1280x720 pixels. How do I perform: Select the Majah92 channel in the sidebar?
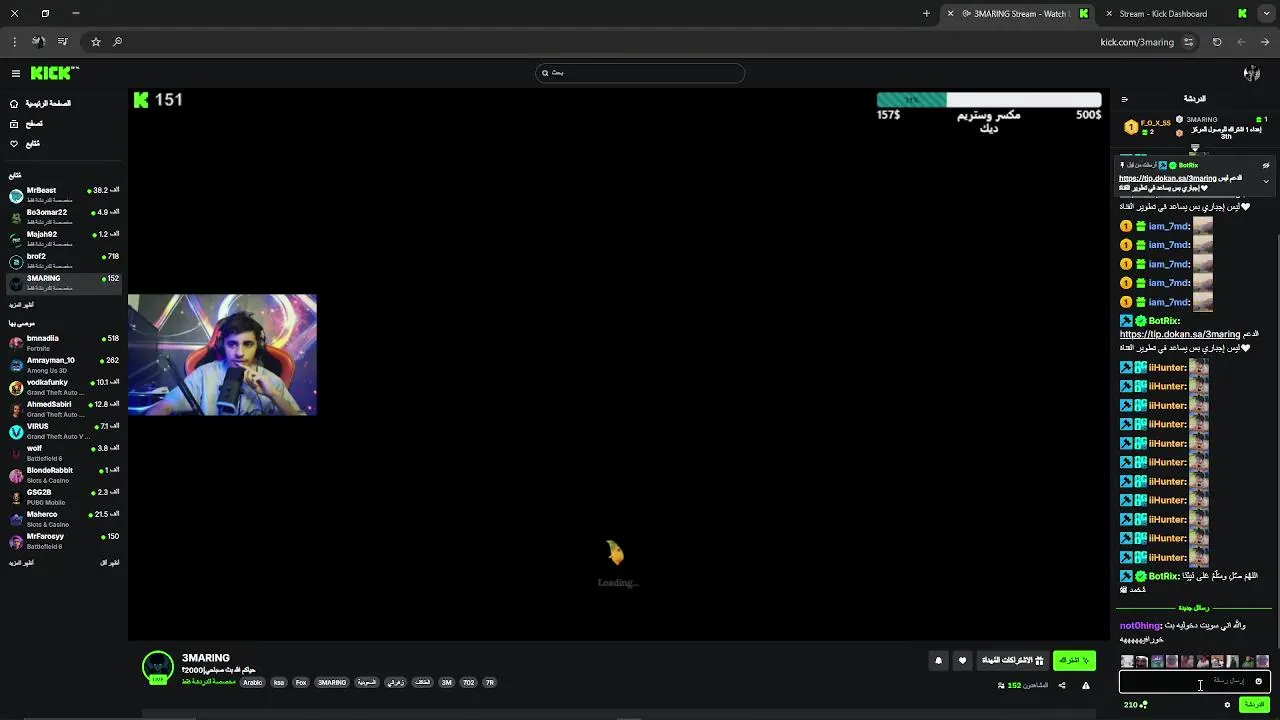(x=64, y=238)
